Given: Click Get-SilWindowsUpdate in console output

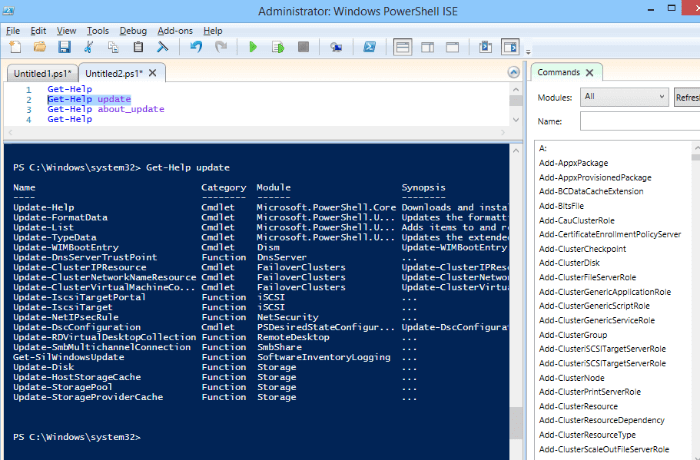Looking at the screenshot, I should pyautogui.click(x=69, y=357).
